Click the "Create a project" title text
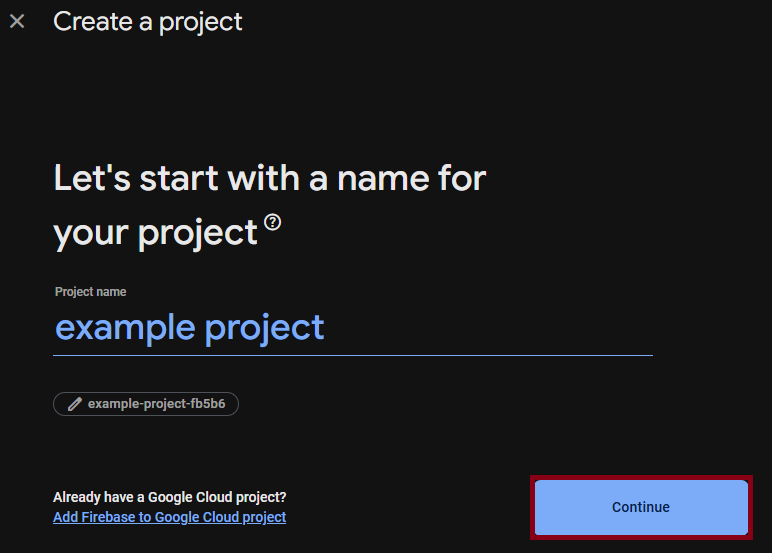 pos(148,22)
